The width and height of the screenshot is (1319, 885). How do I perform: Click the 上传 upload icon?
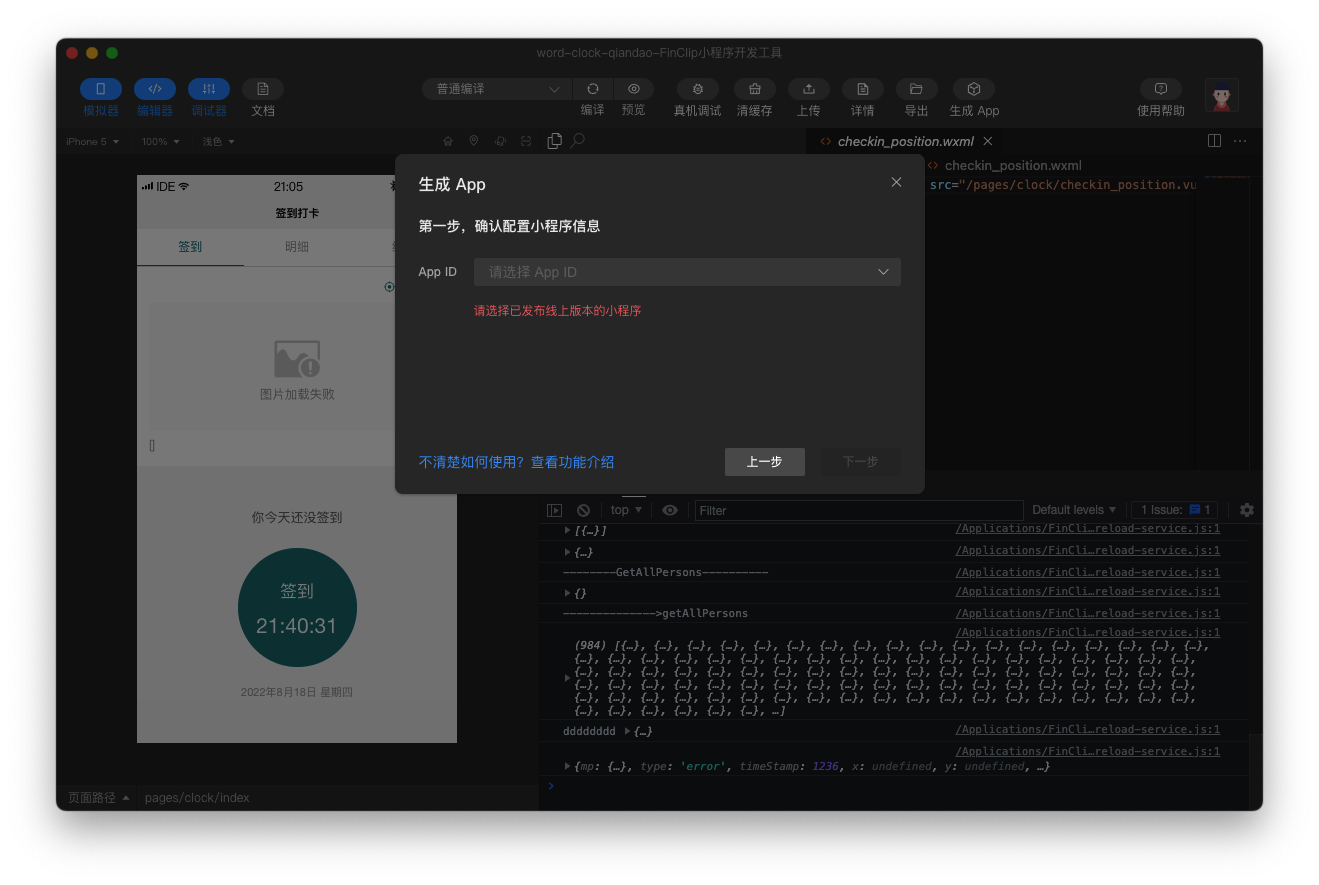coord(808,89)
